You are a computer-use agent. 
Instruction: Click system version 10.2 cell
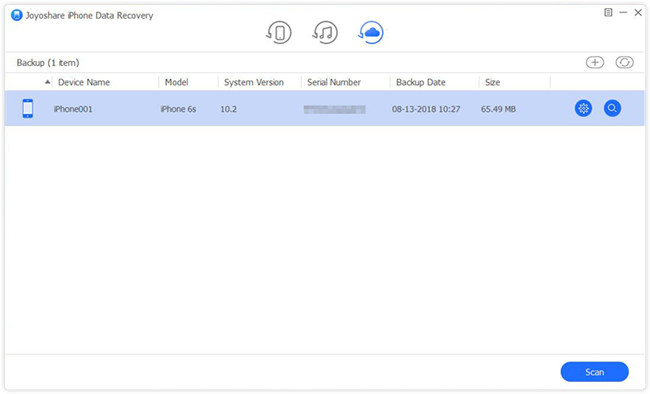(x=228, y=109)
